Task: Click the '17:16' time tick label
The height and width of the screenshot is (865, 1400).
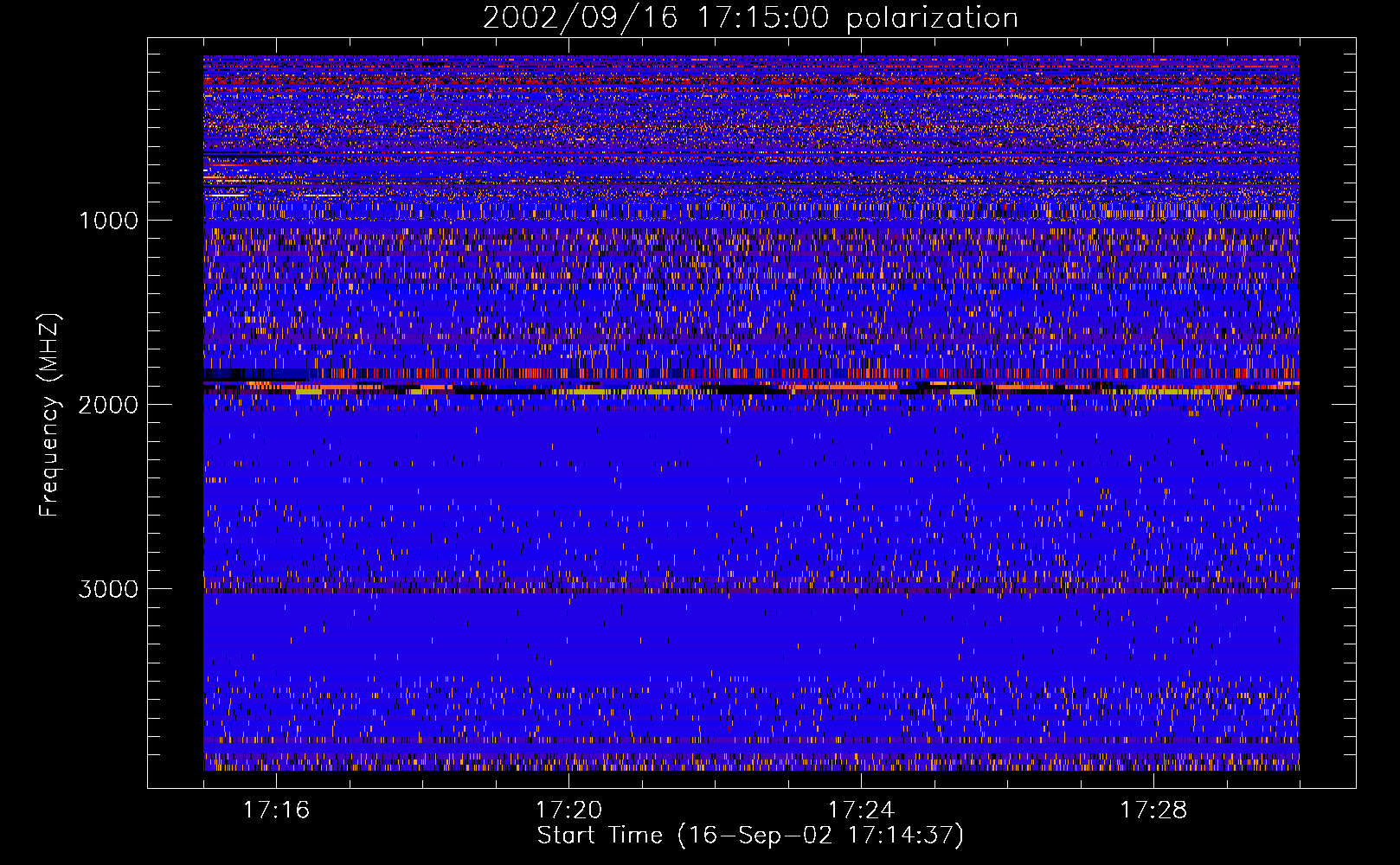Action: click(x=276, y=811)
